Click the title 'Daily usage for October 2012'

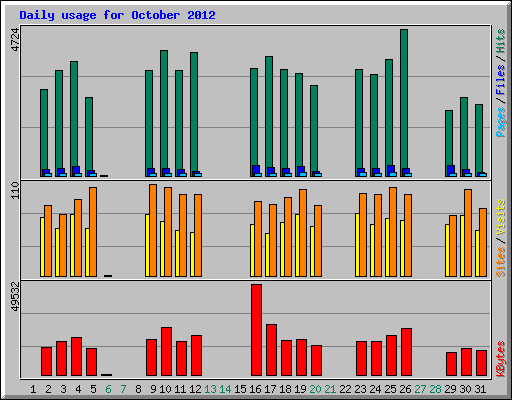click(x=117, y=16)
